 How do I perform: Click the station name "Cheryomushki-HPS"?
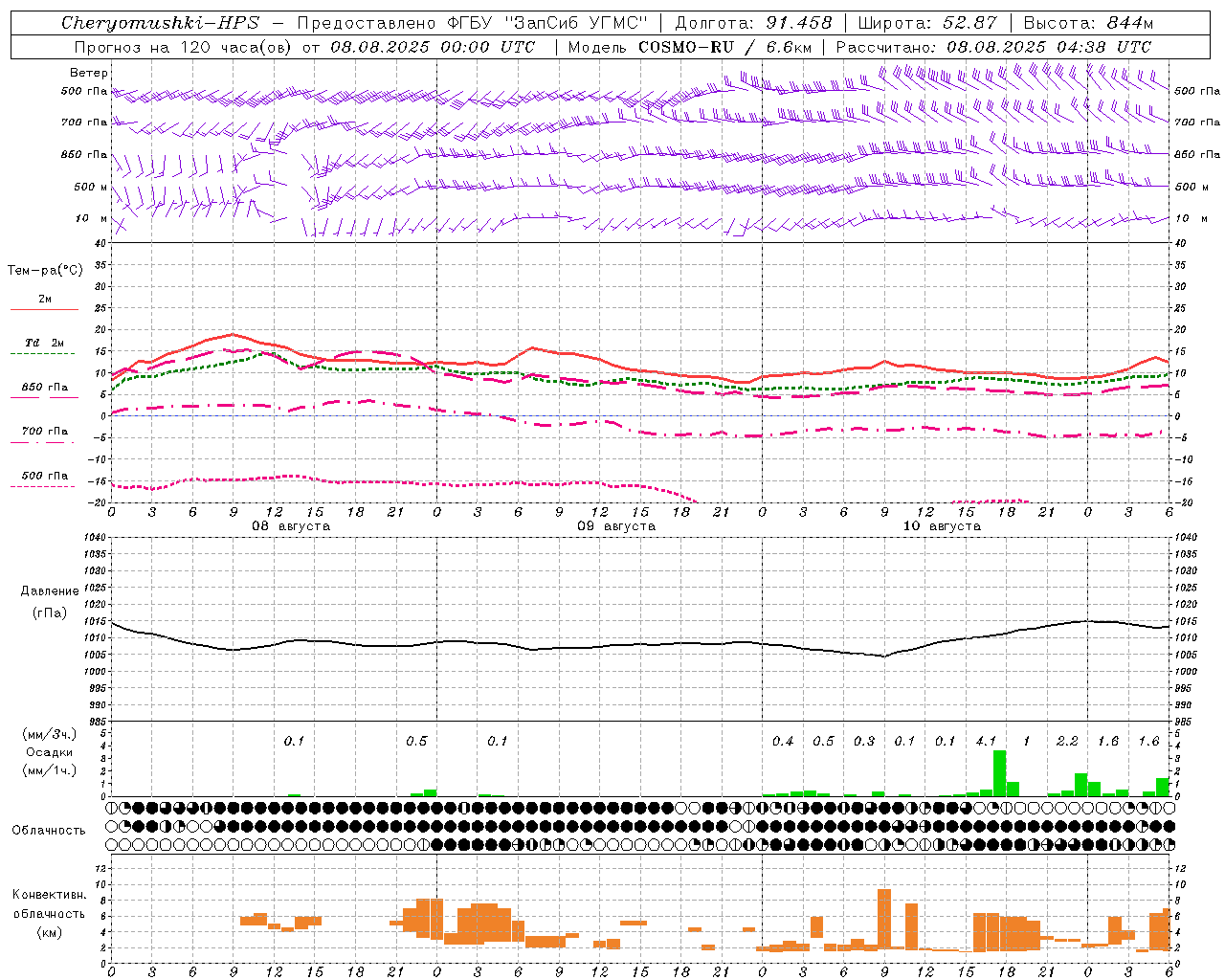click(x=160, y=23)
